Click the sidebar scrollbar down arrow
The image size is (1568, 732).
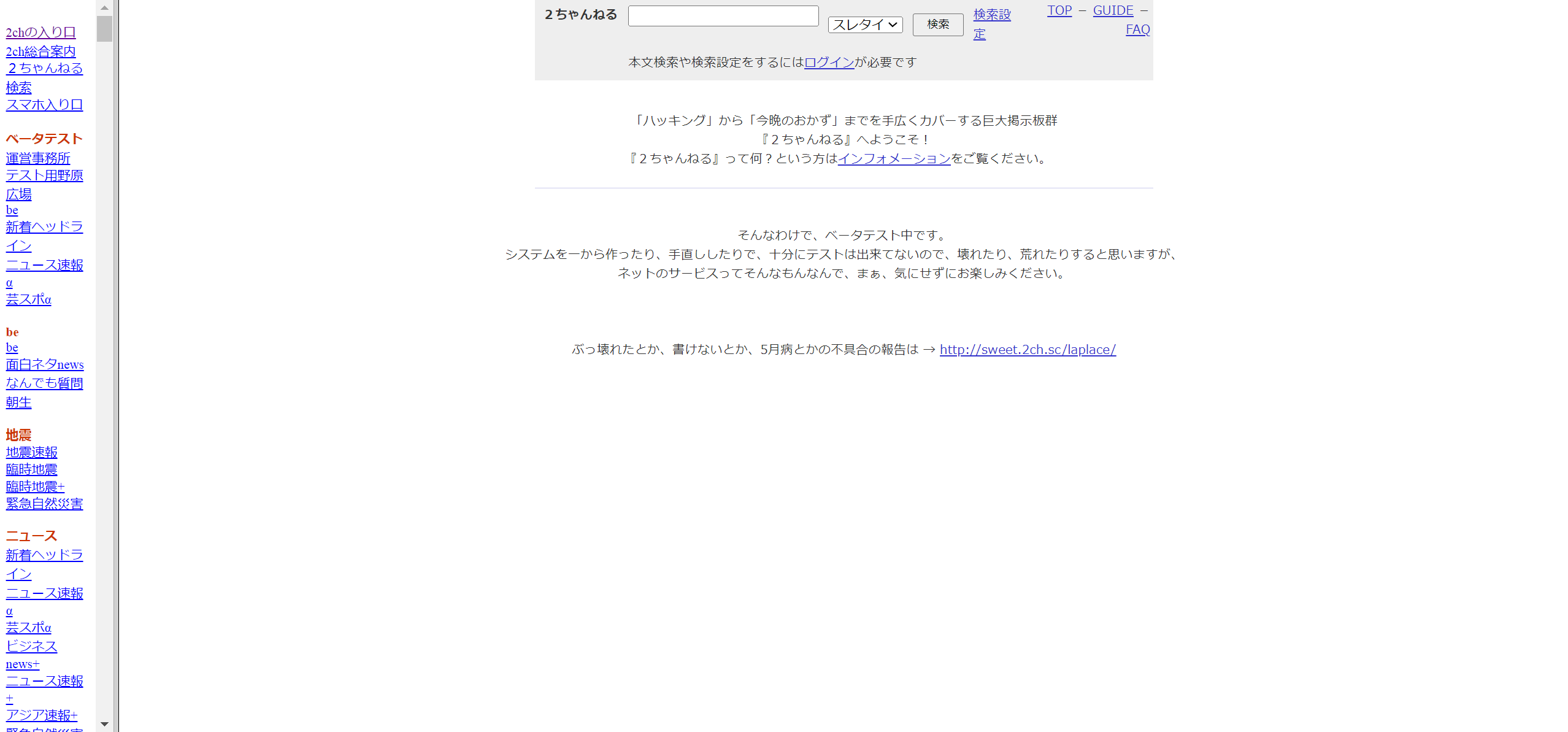[104, 725]
